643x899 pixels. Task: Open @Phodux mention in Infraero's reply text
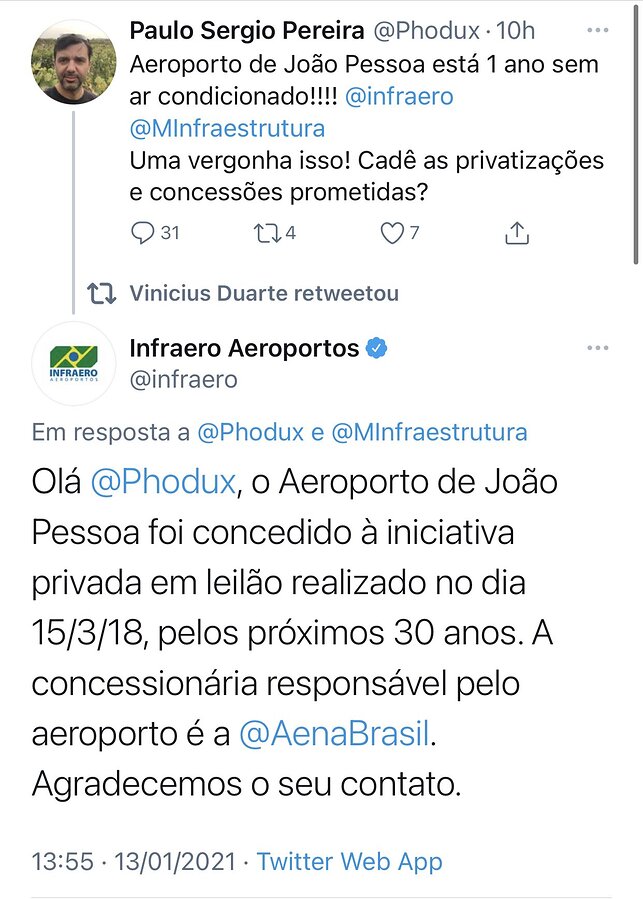point(162,482)
